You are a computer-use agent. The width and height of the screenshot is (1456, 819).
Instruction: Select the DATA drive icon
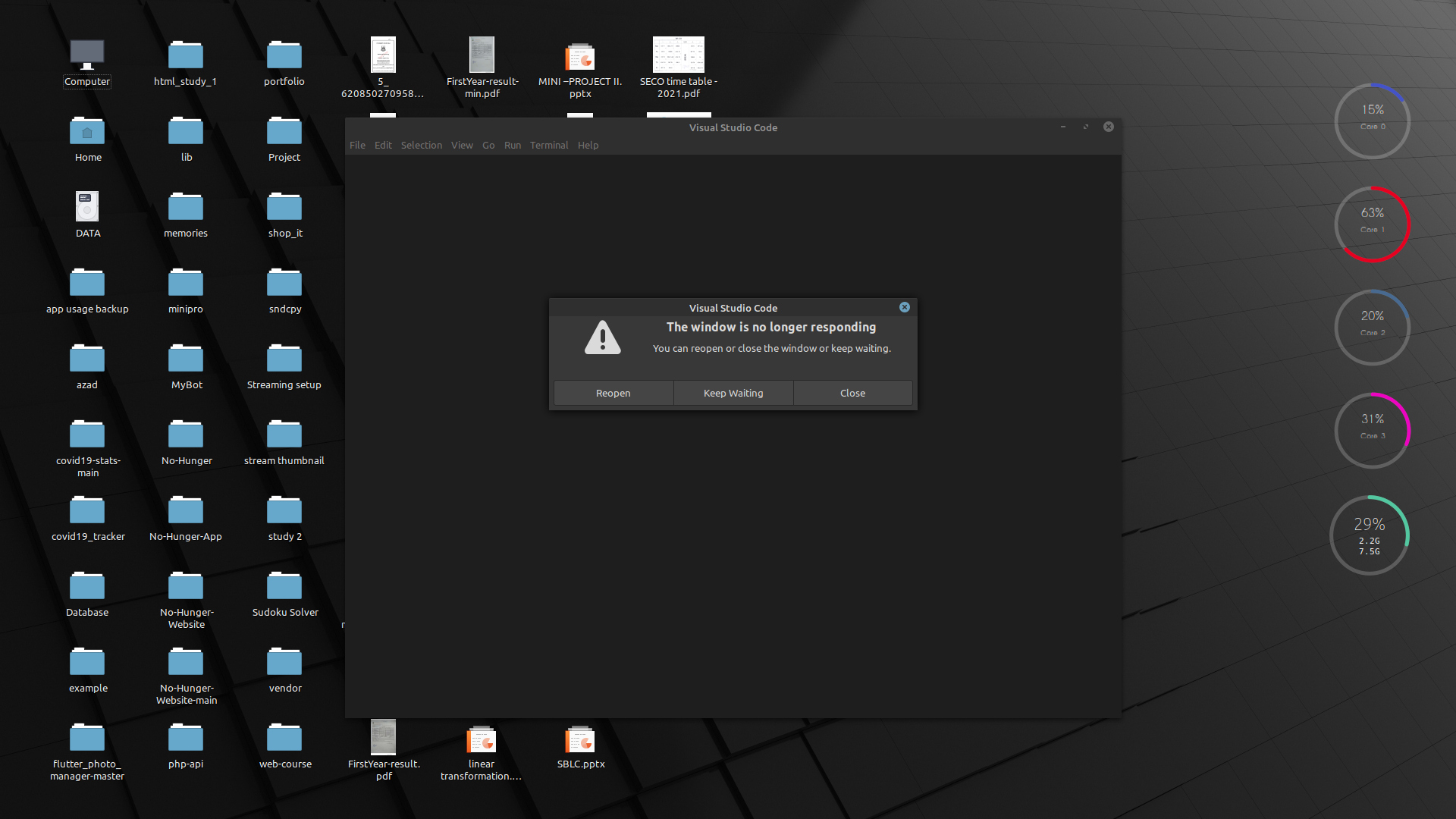pos(87,215)
